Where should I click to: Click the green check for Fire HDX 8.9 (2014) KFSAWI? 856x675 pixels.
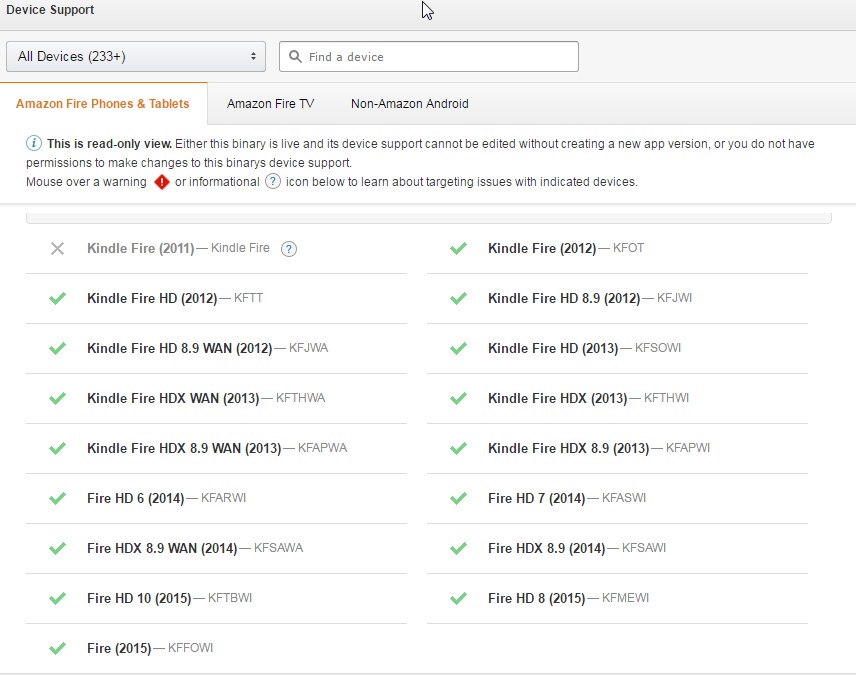[x=459, y=548]
